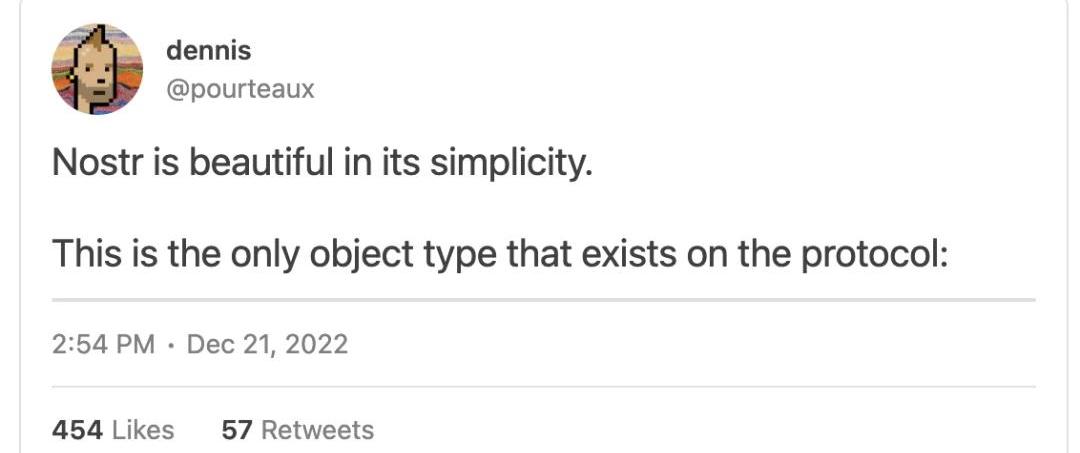The height and width of the screenshot is (453, 1080).
Task: Click the line beginning "This is the only object type"
Action: tap(499, 255)
